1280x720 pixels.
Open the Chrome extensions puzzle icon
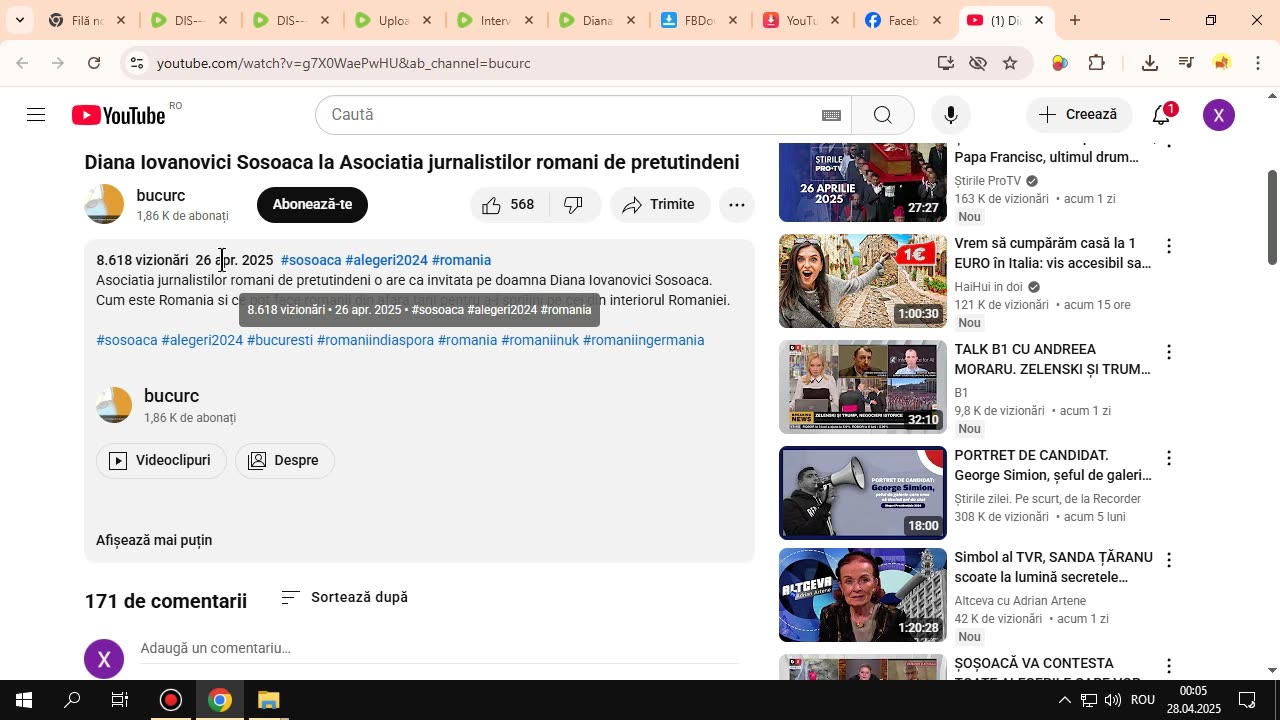pyautogui.click(x=1097, y=63)
